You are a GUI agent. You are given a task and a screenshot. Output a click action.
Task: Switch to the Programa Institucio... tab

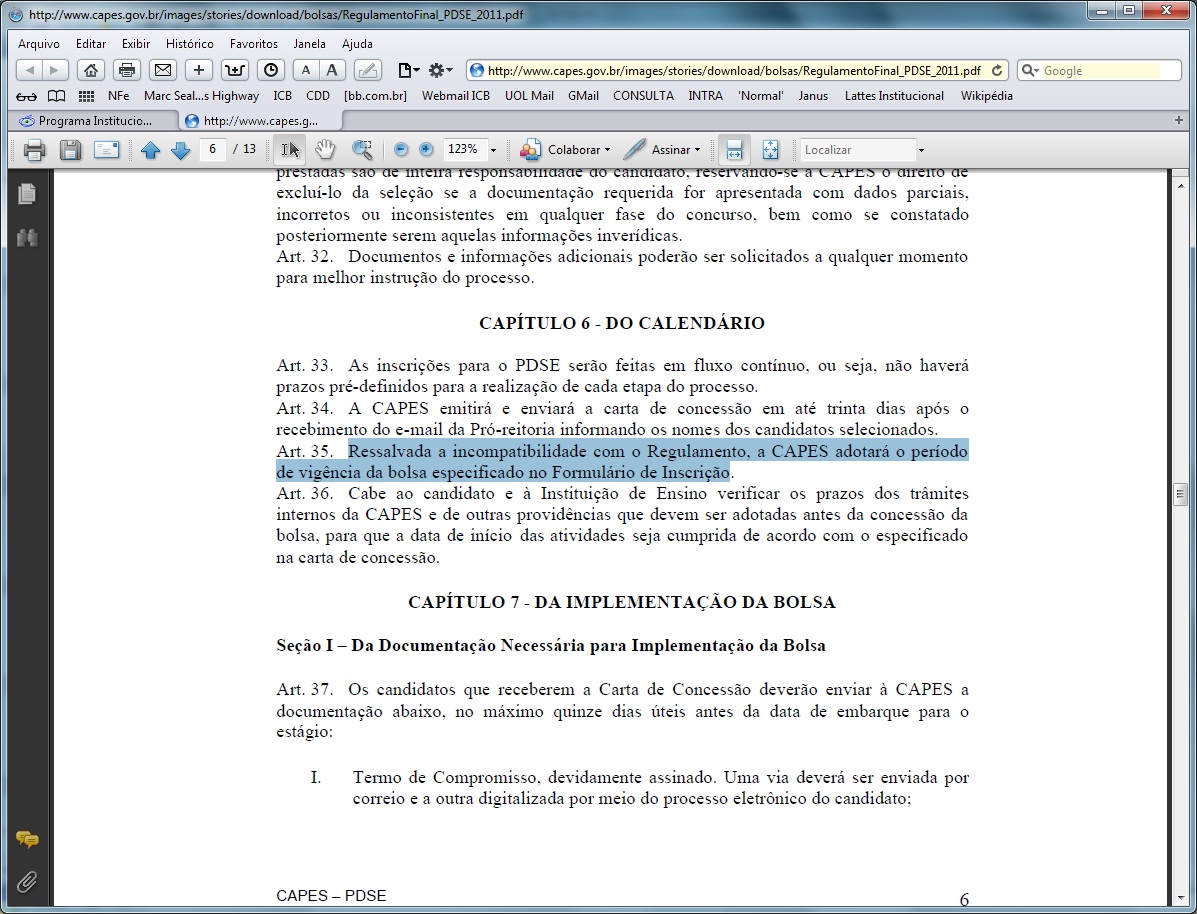95,121
